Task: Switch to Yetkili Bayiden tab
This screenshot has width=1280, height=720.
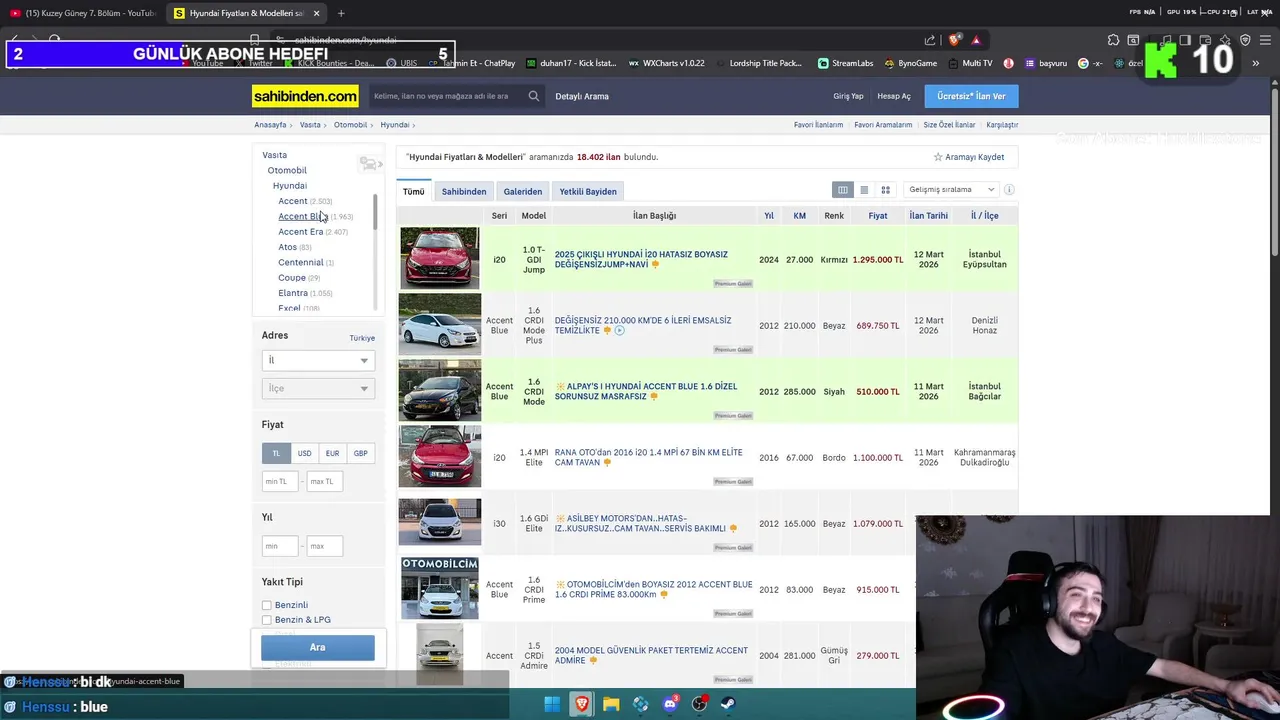Action: 588,191
